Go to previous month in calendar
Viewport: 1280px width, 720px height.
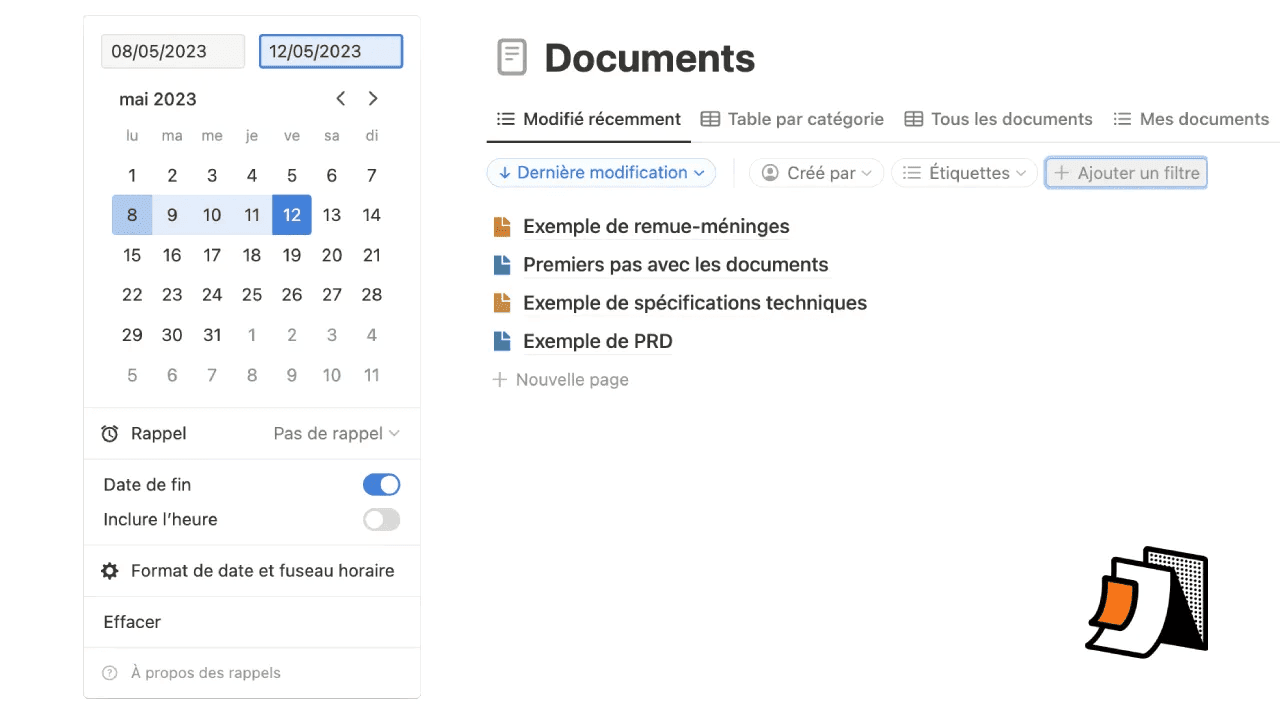point(341,98)
